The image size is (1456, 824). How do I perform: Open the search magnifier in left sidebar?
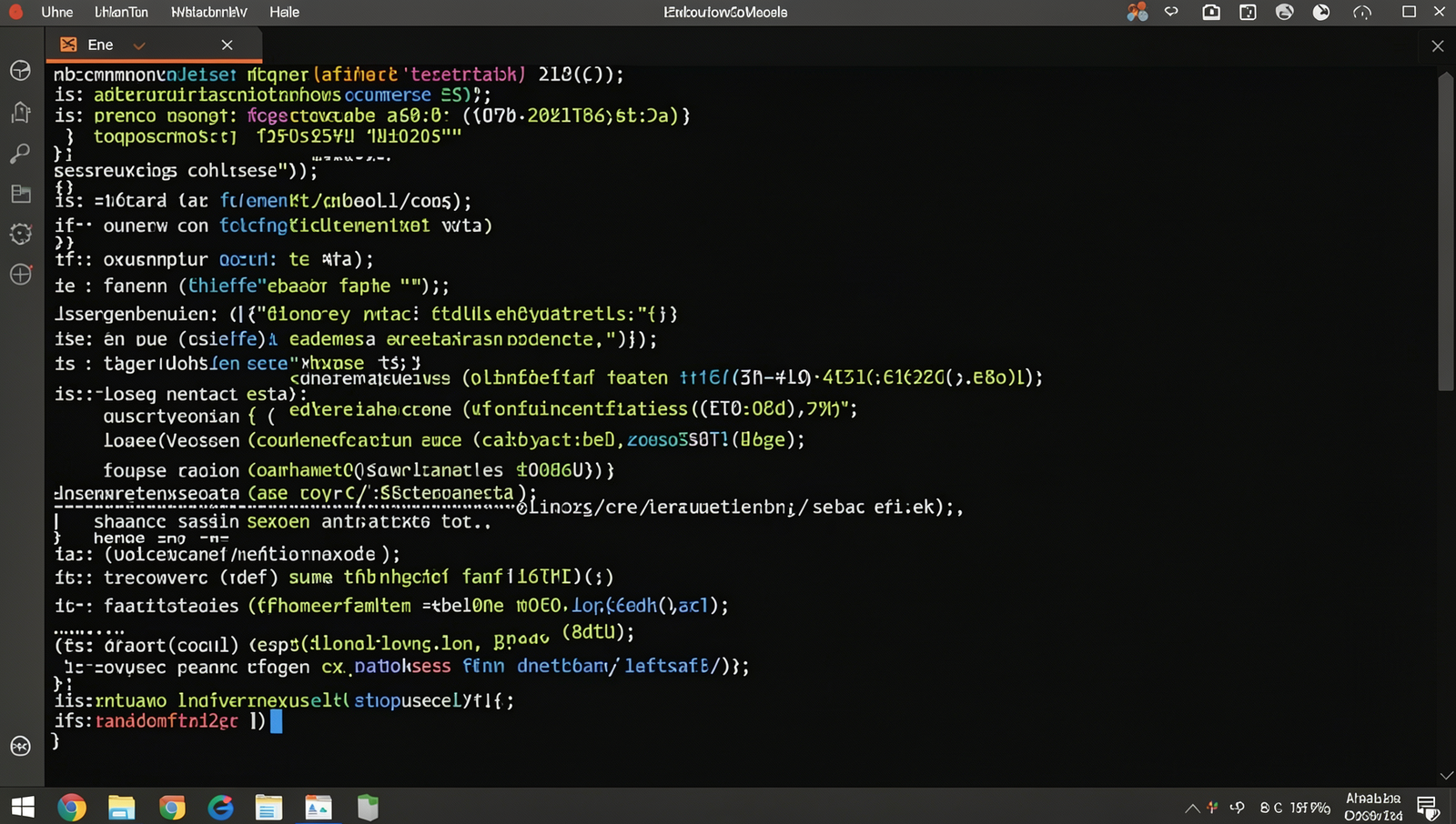[20, 153]
